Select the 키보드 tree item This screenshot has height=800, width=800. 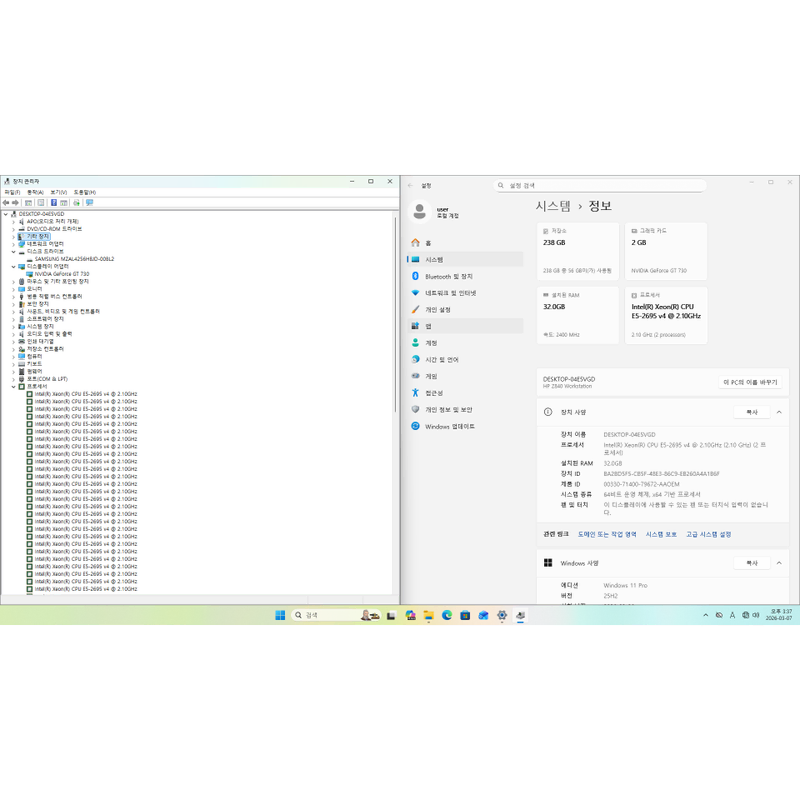point(34,364)
